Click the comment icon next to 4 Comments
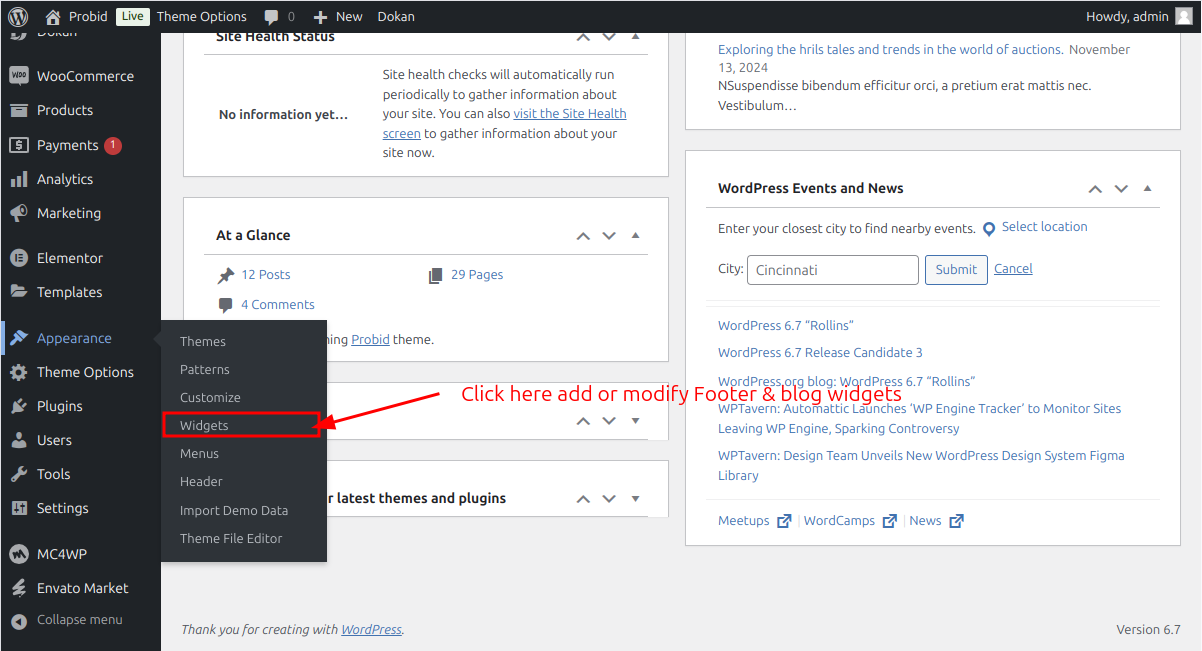The height and width of the screenshot is (651, 1202). (x=226, y=305)
